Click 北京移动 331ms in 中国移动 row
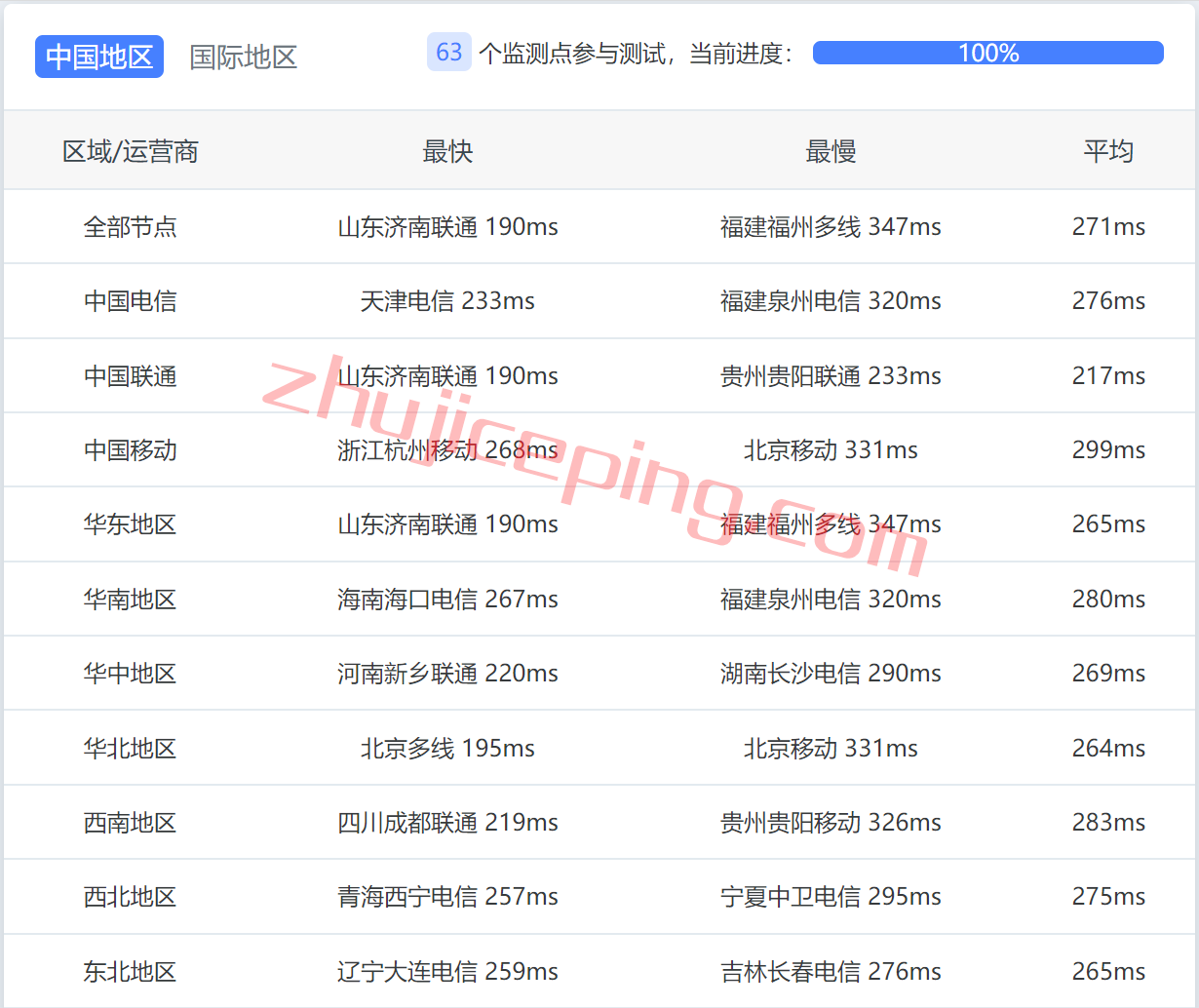Screen dimensions: 1199x1008 pos(831,450)
